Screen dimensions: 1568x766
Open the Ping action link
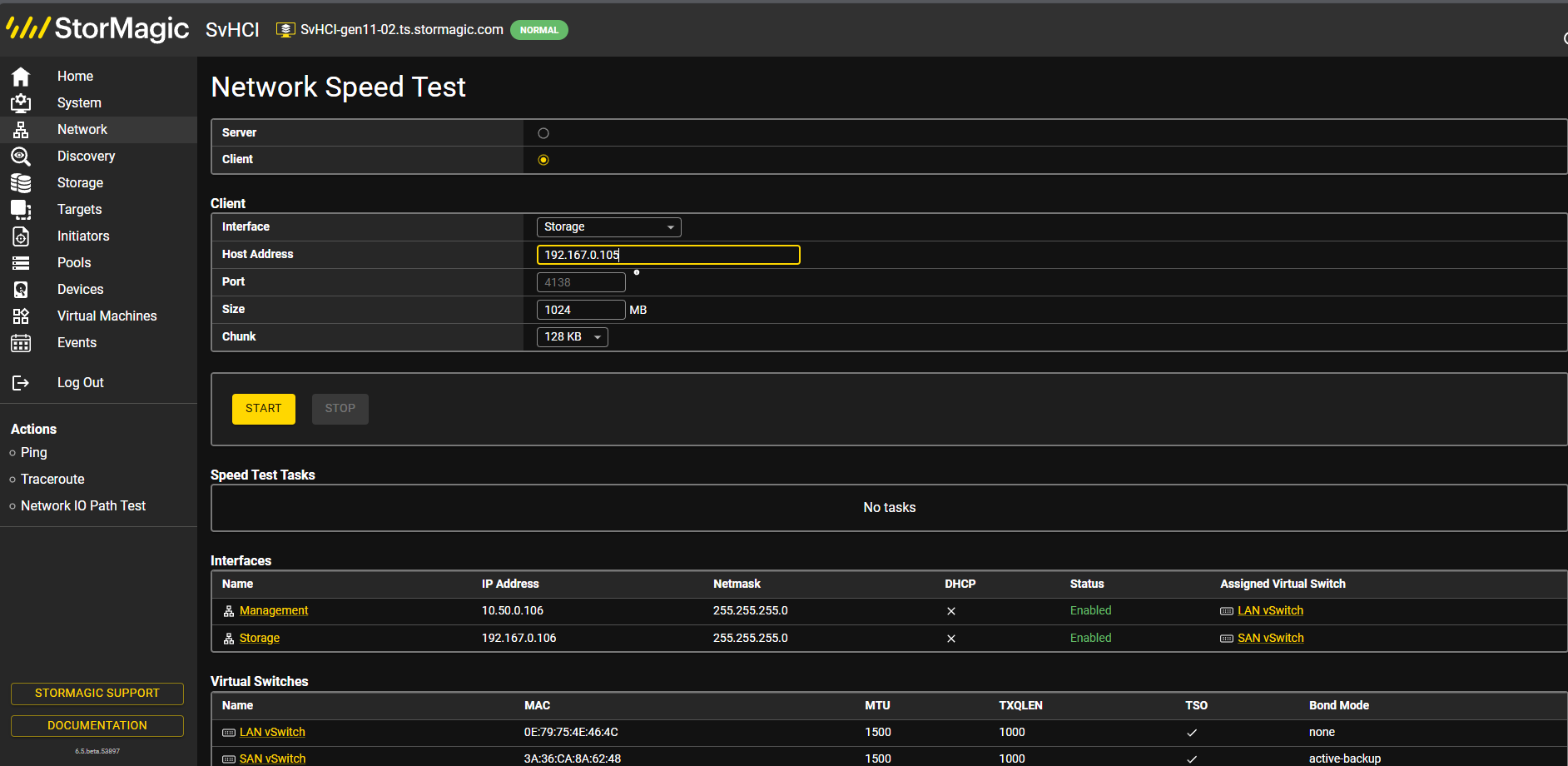coord(34,453)
